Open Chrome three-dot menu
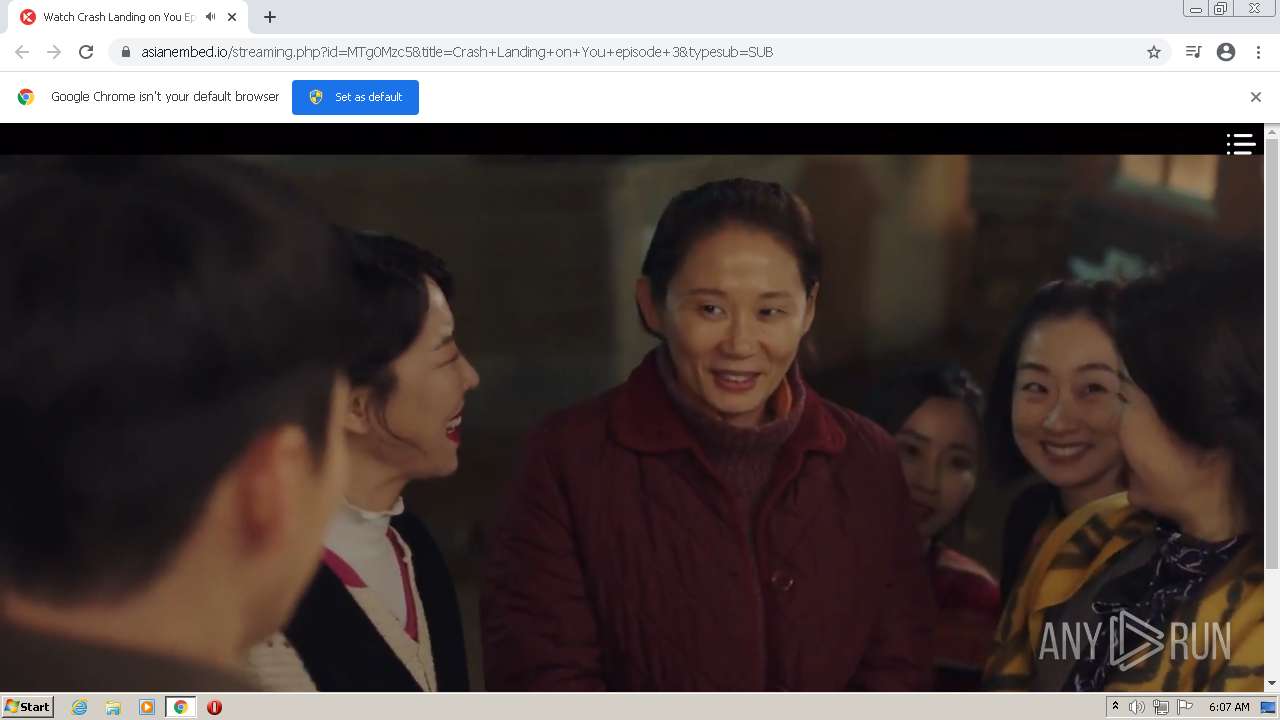The image size is (1280, 720). [x=1258, y=52]
